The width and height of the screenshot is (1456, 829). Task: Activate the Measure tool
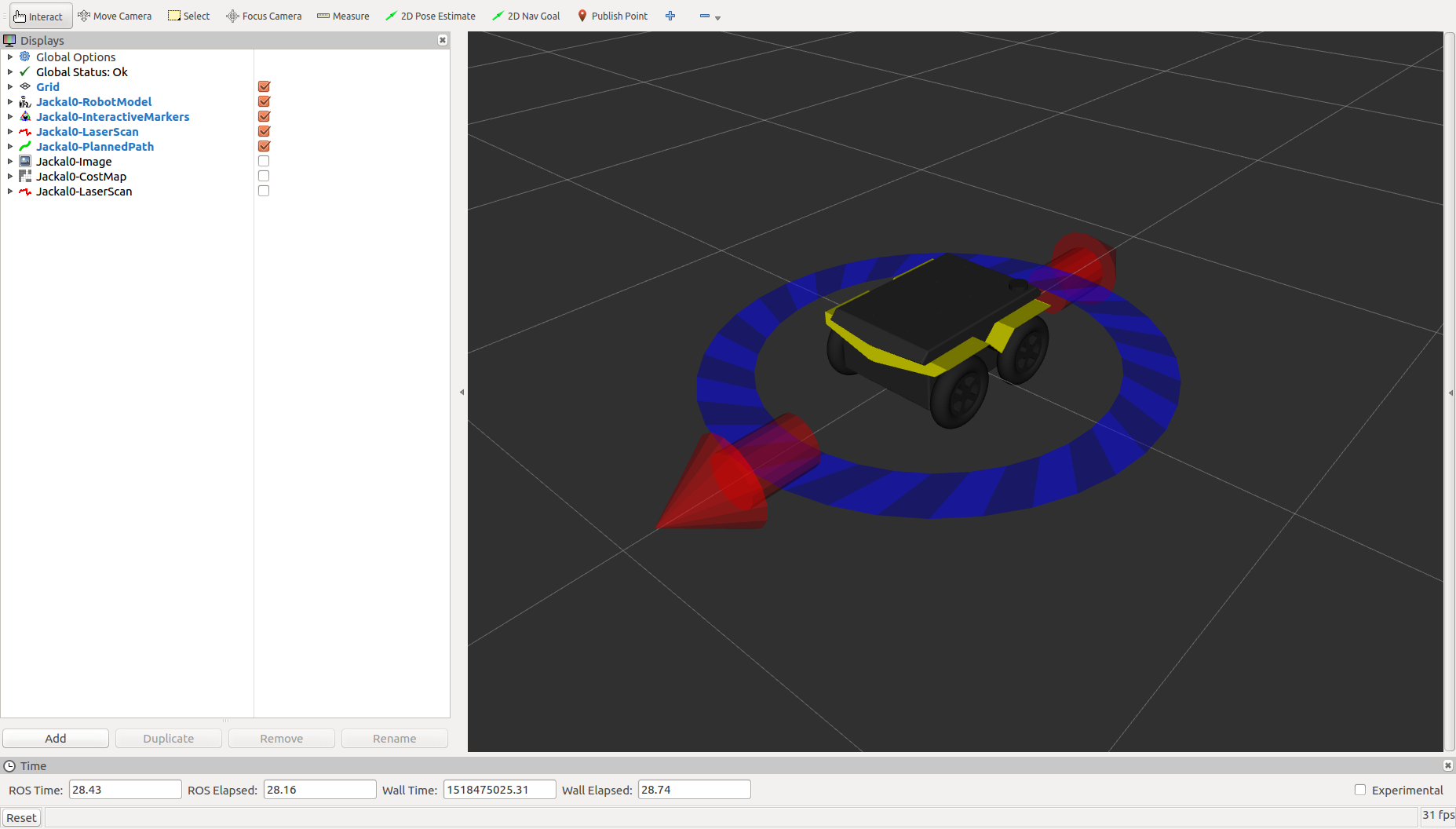click(x=343, y=16)
